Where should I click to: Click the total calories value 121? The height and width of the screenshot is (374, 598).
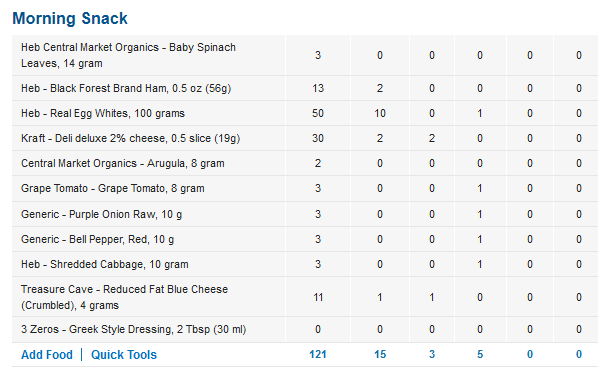(318, 355)
